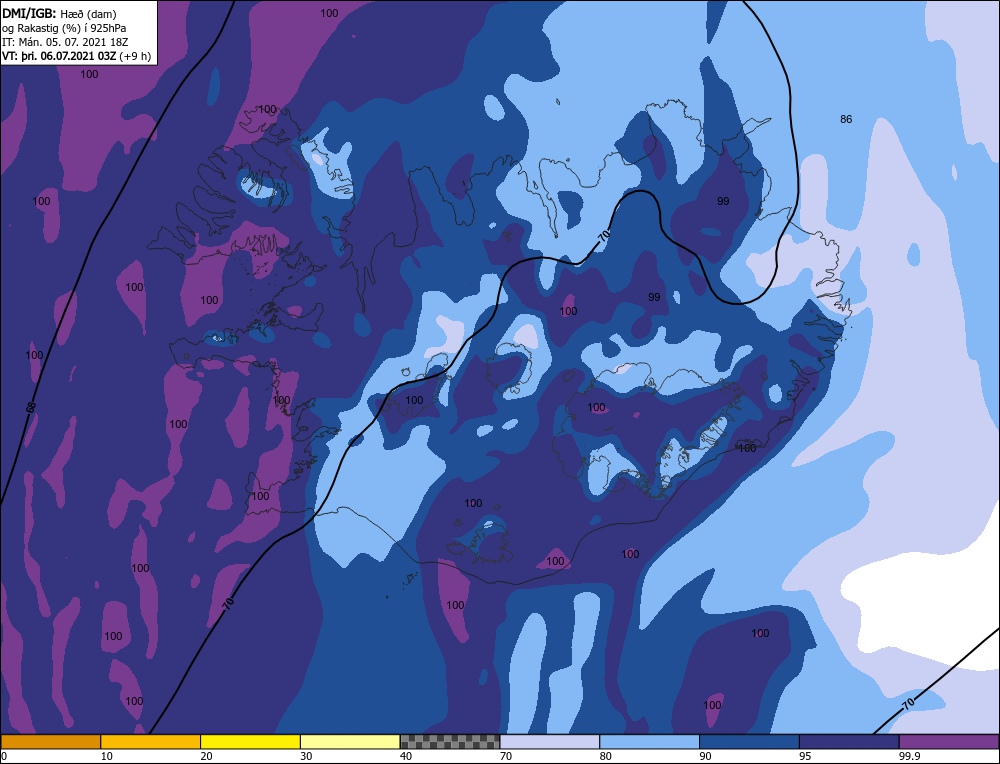Pick the bright yellow 20–30 legend swatch

(250, 742)
